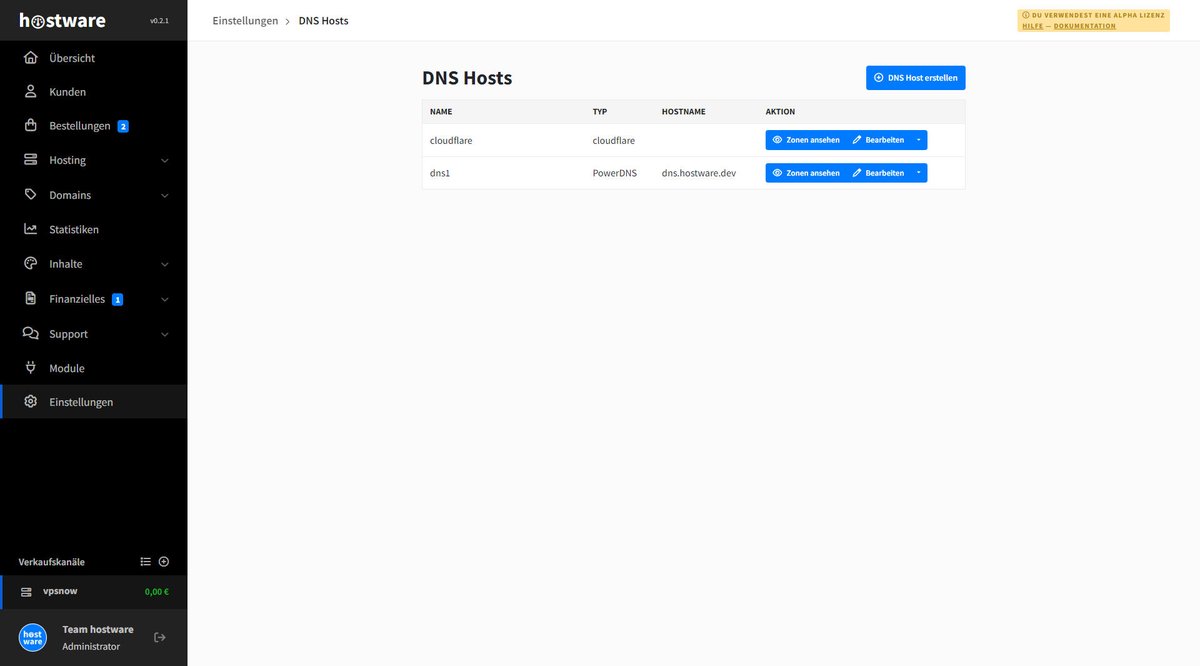Viewport: 1200px width, 666px height.
Task: Select the vpsnow sales channel
Action: click(x=93, y=592)
